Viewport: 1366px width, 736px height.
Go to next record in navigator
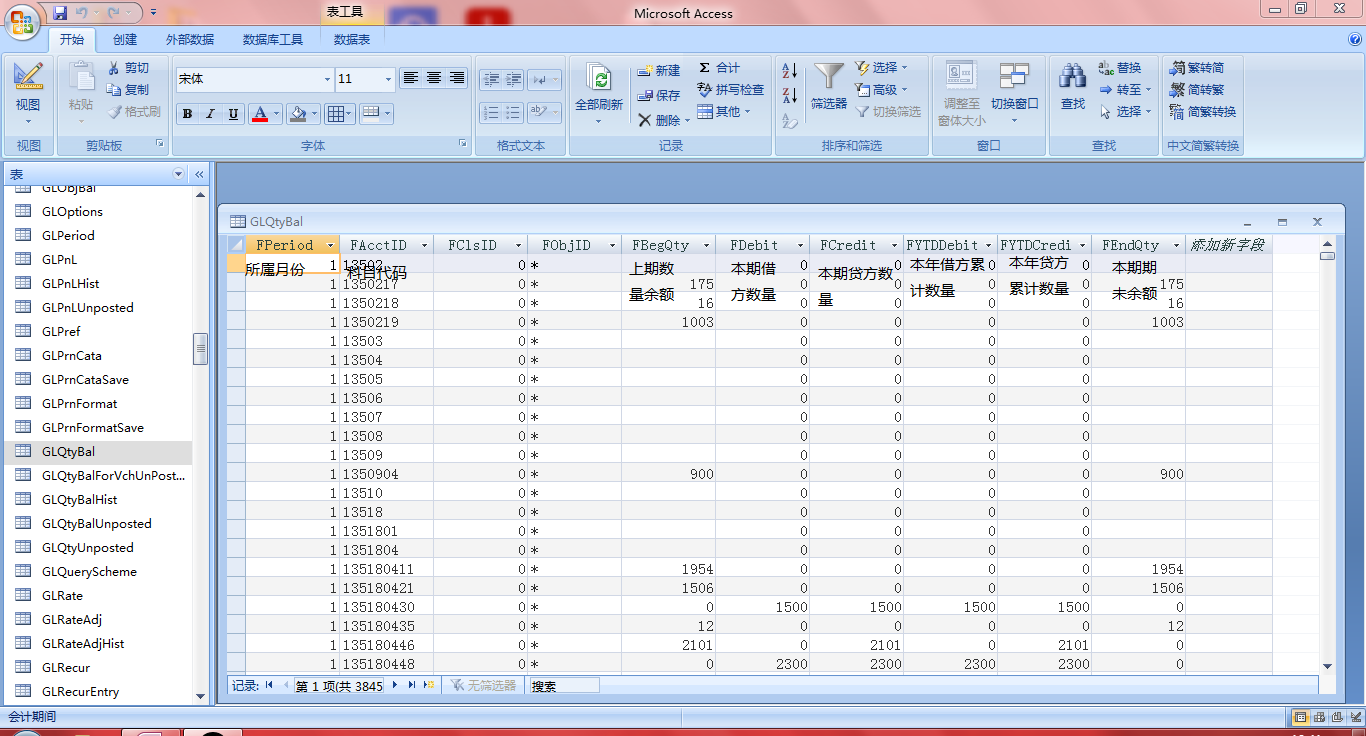[395, 685]
